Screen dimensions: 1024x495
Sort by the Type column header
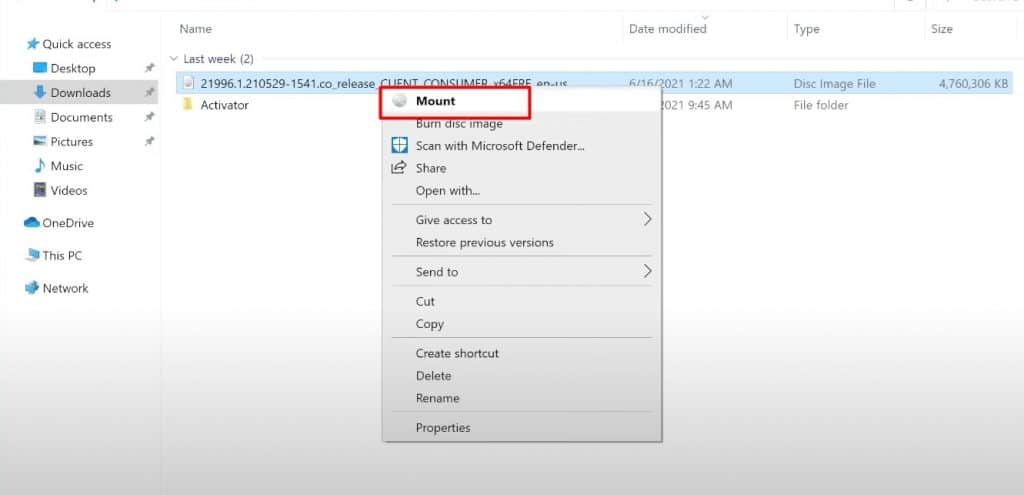807,29
